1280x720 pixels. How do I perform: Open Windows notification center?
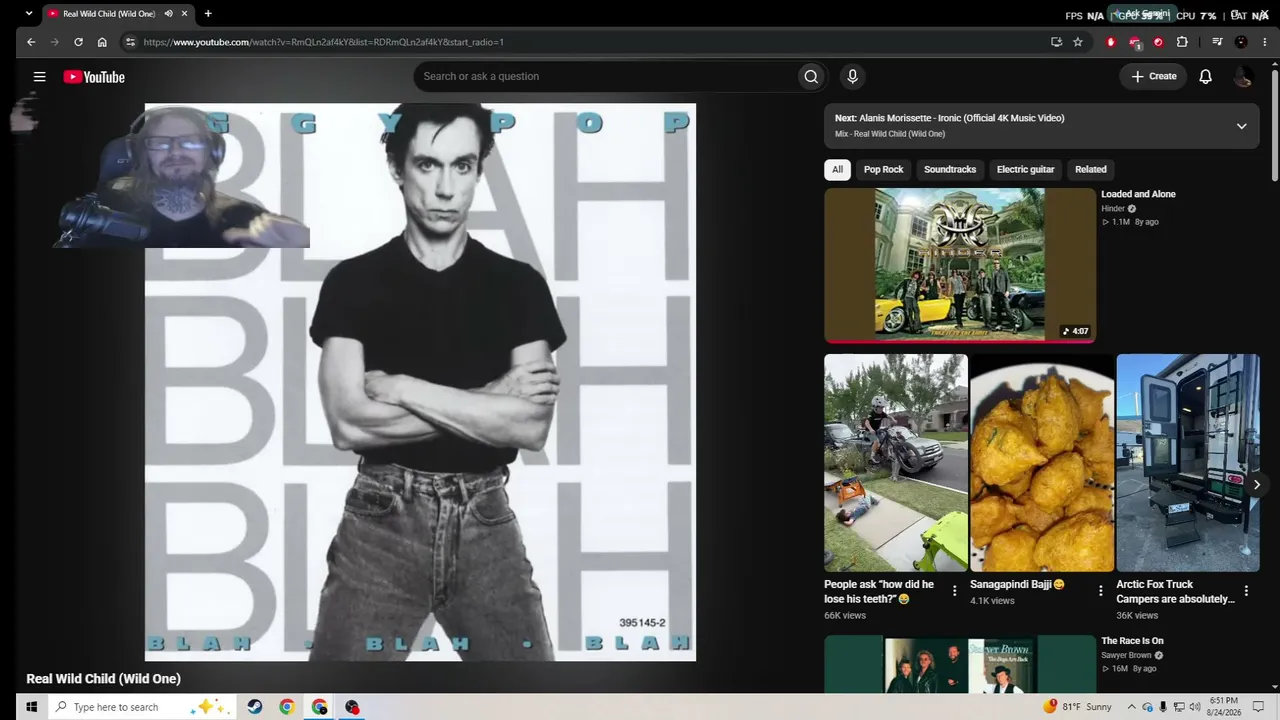[x=1259, y=707]
